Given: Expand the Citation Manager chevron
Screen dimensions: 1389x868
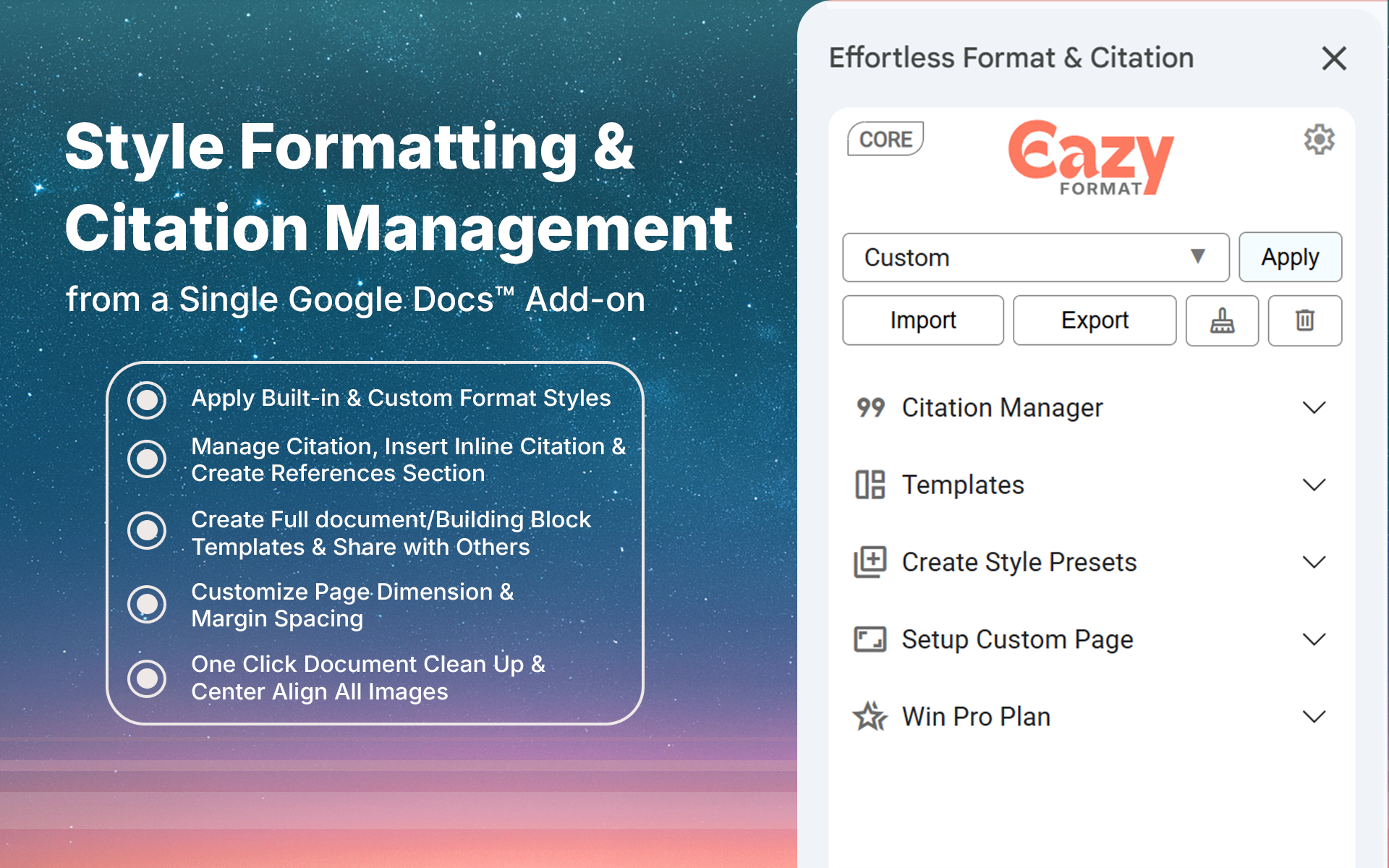Looking at the screenshot, I should click(1314, 408).
